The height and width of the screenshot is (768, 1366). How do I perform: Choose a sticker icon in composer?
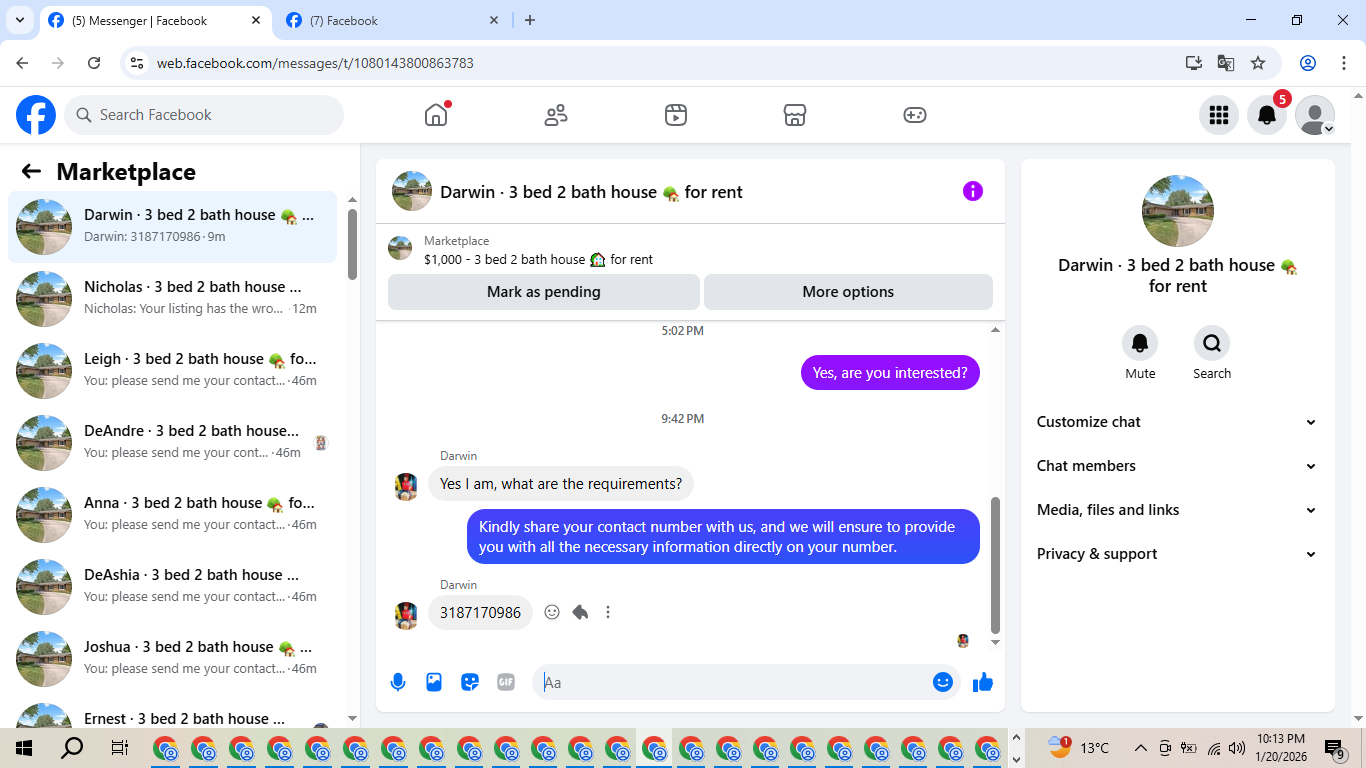click(470, 682)
